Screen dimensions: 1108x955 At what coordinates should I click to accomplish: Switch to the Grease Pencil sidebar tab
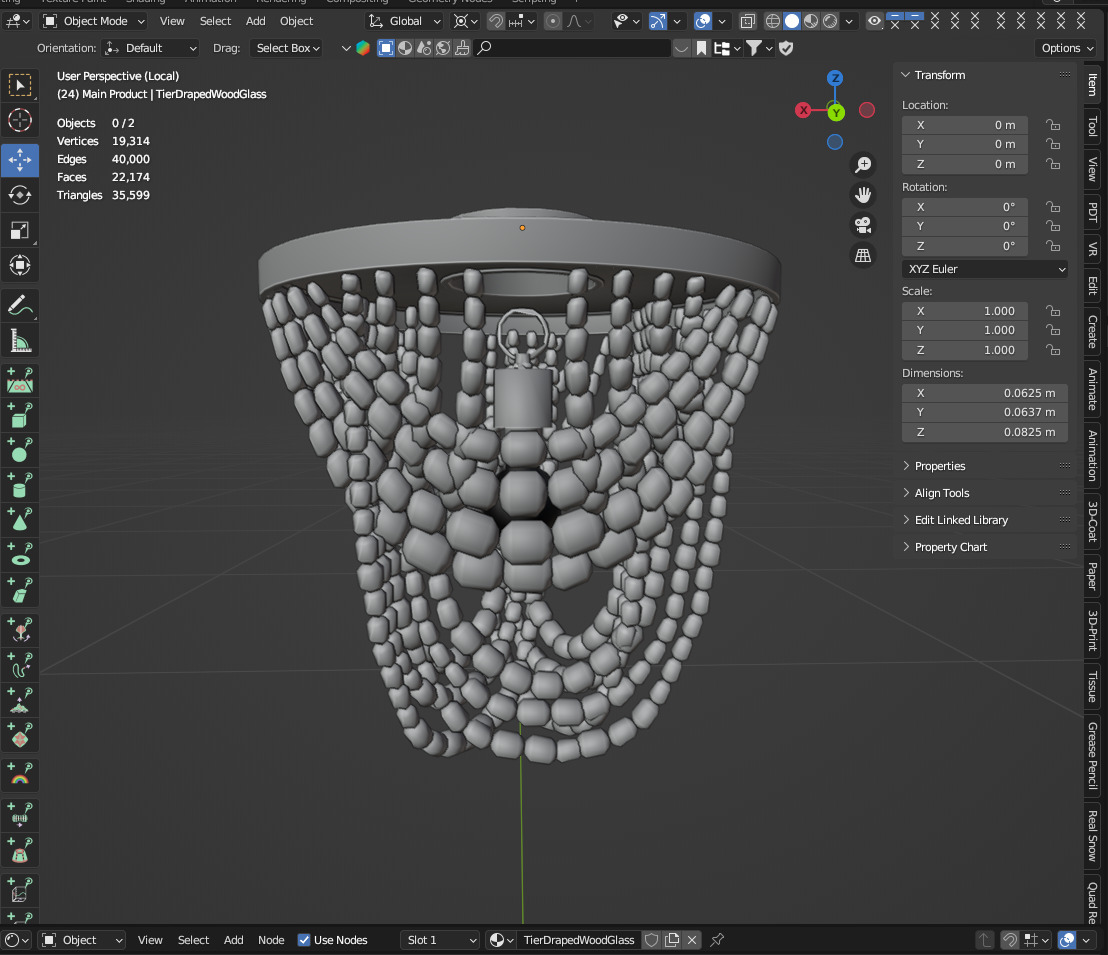(x=1093, y=755)
